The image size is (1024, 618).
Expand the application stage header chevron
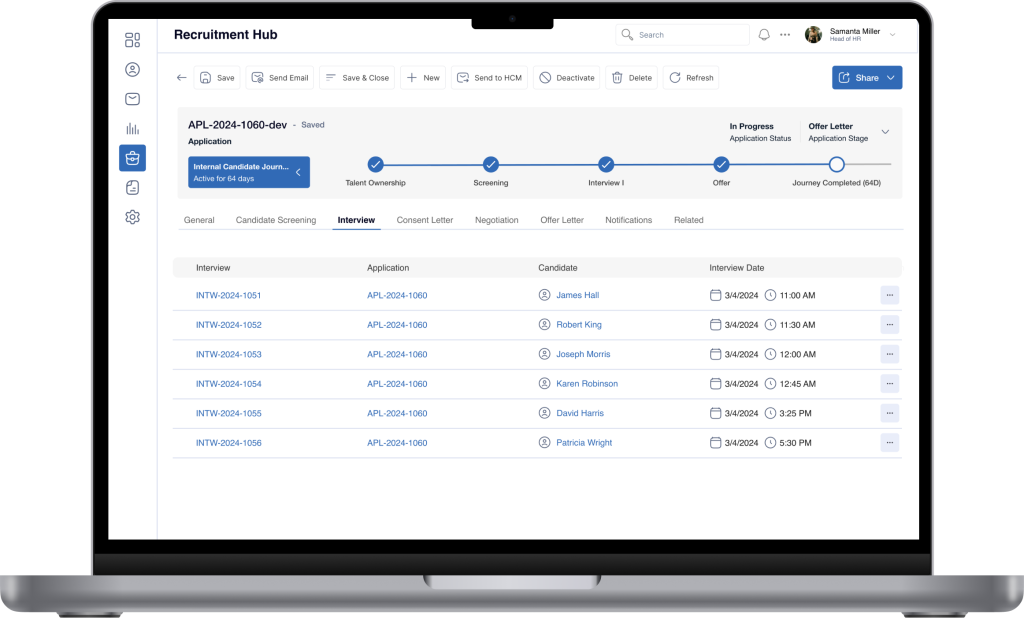[886, 132]
